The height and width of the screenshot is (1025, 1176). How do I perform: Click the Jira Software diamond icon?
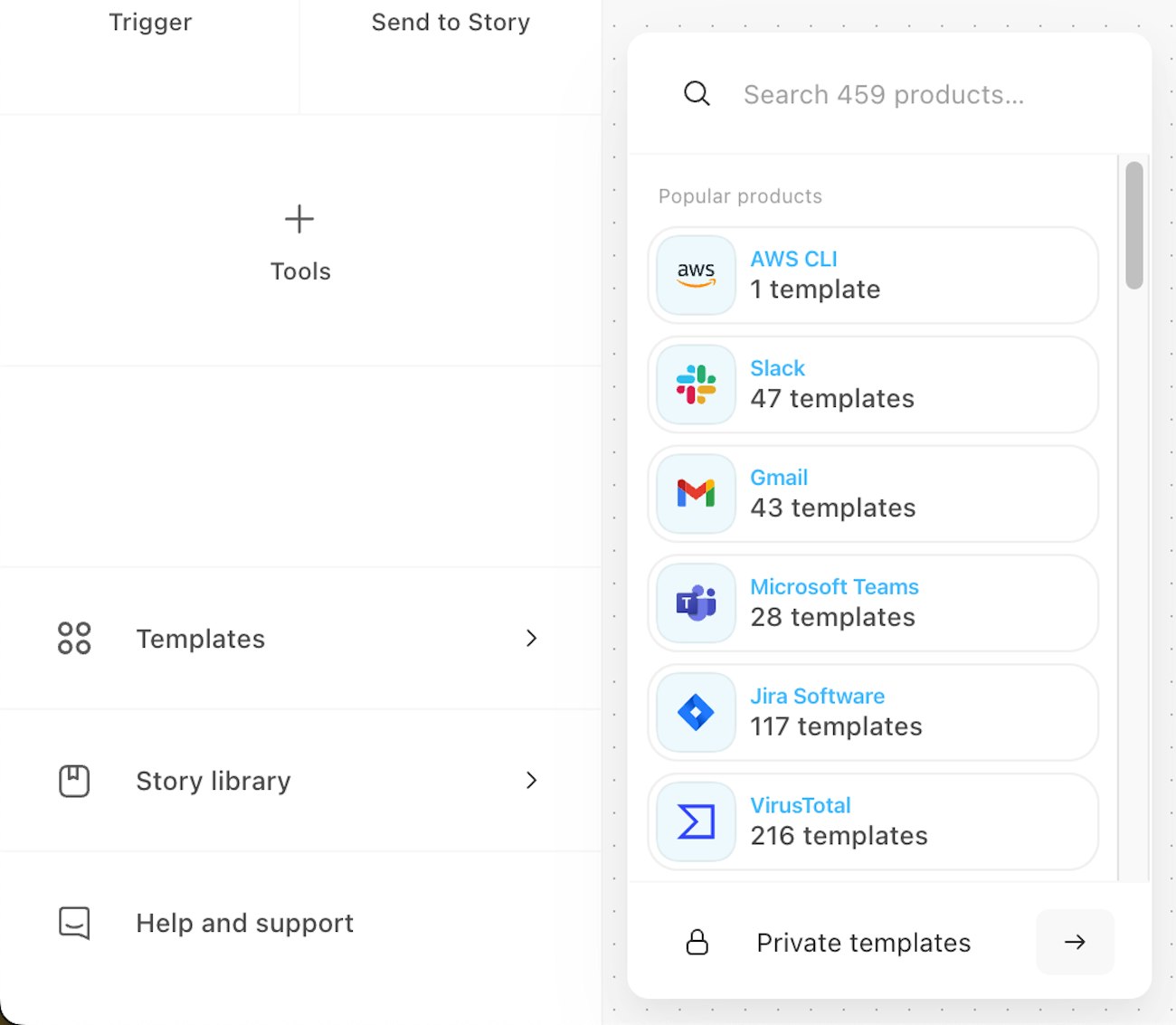click(x=696, y=713)
